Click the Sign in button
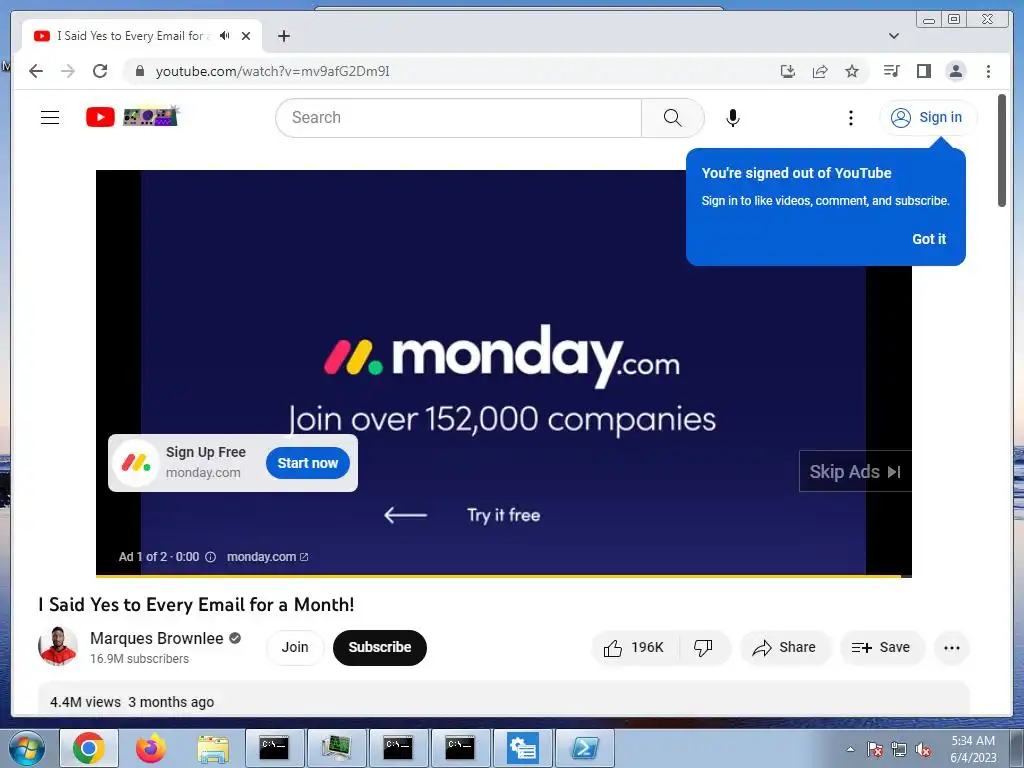Viewport: 1024px width, 768px height. click(928, 118)
